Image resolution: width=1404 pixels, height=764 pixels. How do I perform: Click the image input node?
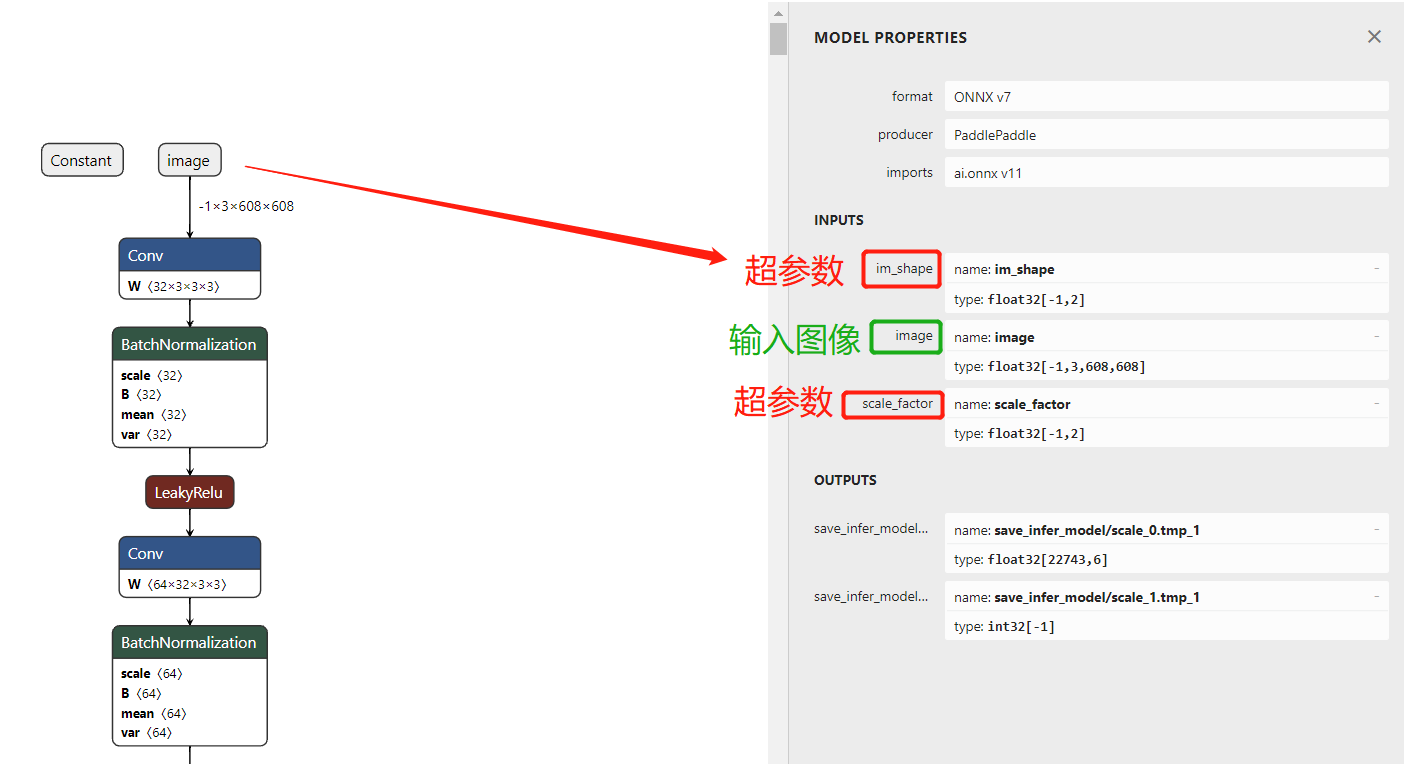pyautogui.click(x=189, y=160)
